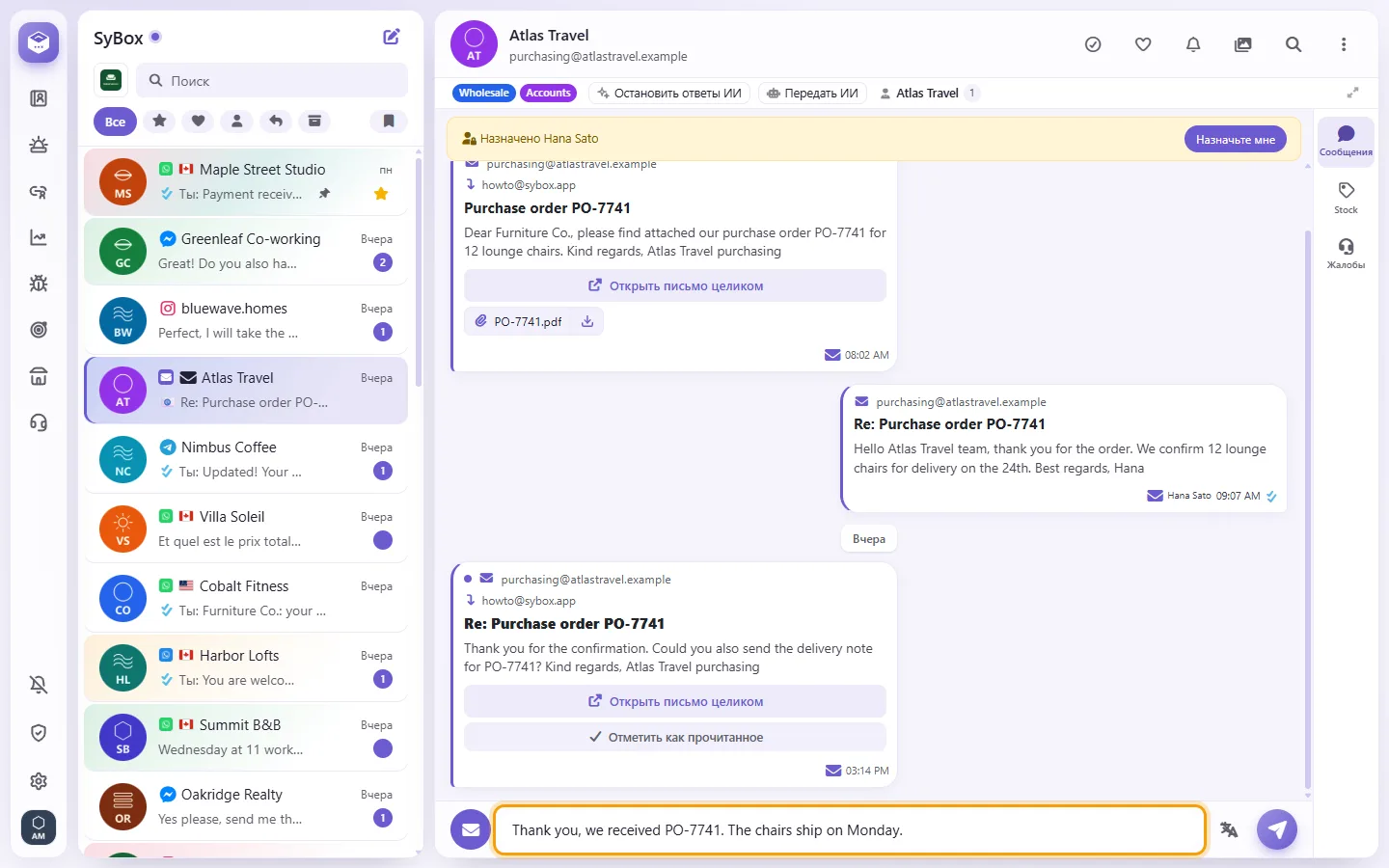Open notification bell in chat header
This screenshot has height=868, width=1389.
click(1193, 44)
